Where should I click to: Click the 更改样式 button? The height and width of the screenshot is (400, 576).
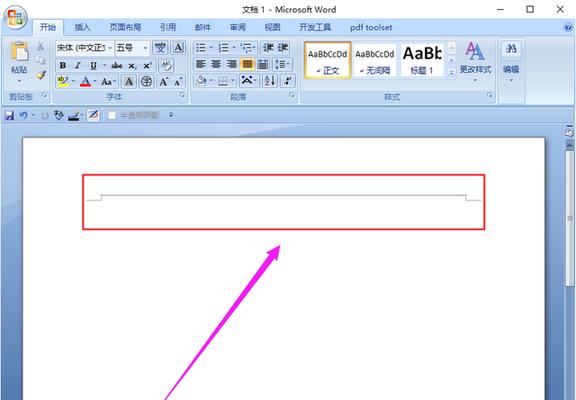tap(475, 61)
